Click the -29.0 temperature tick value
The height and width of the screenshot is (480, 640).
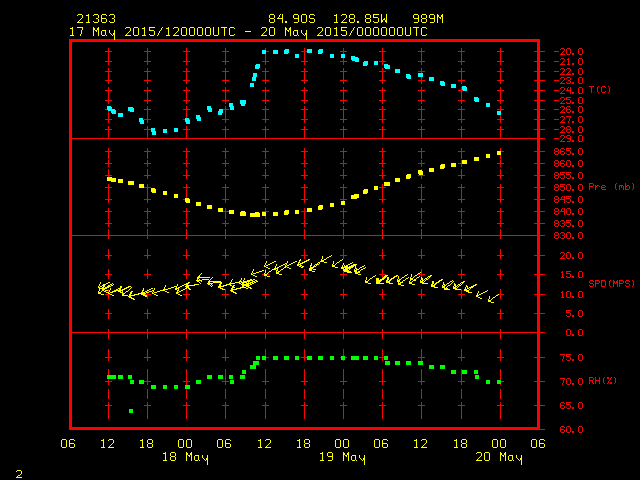point(569,139)
